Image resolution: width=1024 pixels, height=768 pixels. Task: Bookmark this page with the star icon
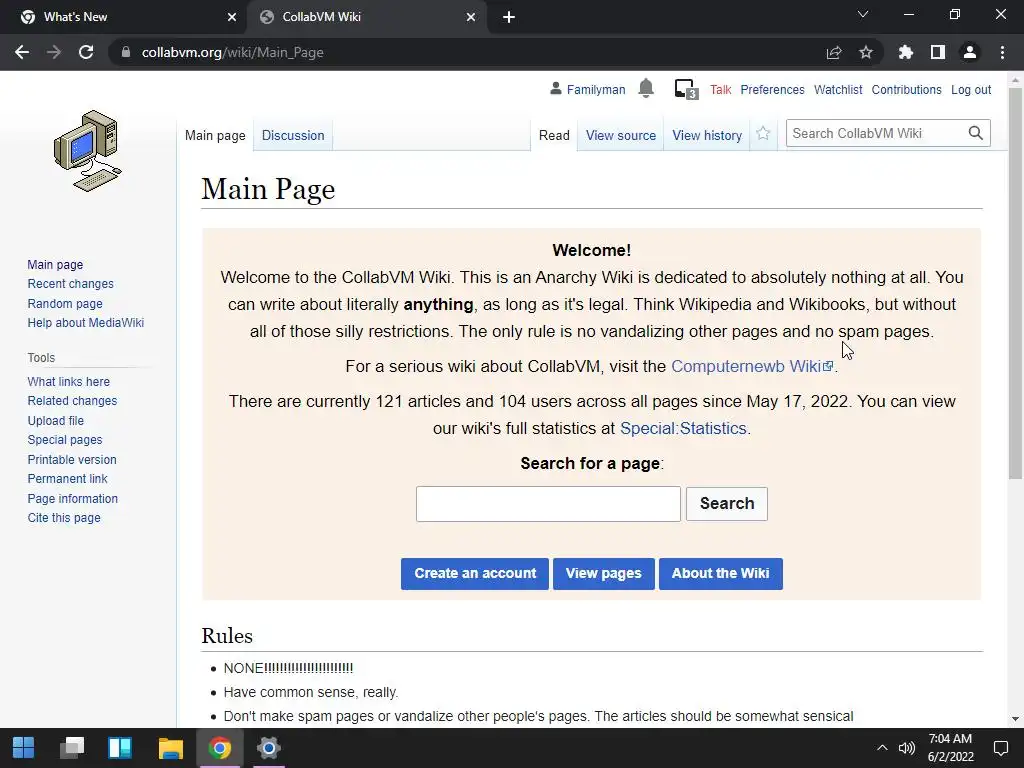click(866, 52)
